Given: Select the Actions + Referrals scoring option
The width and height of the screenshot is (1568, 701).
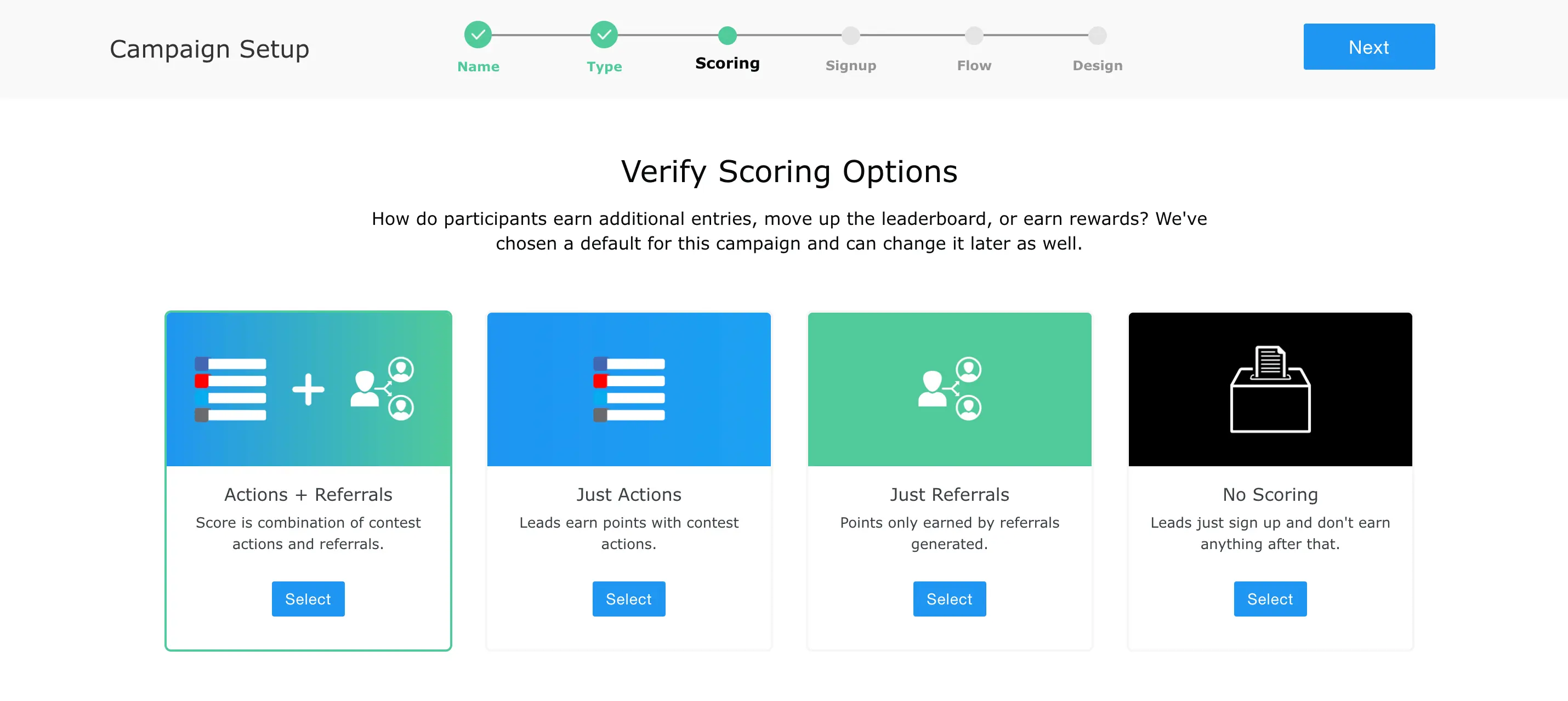Looking at the screenshot, I should point(308,598).
